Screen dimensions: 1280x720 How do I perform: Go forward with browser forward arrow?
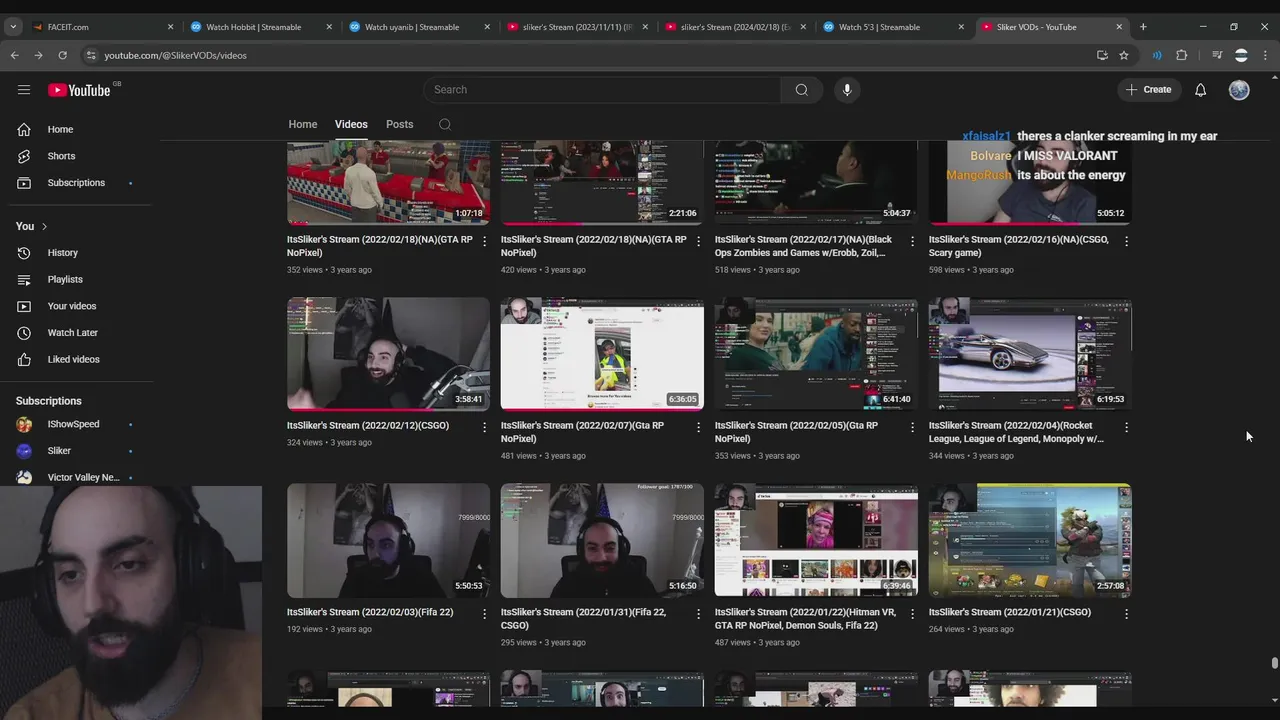38,55
